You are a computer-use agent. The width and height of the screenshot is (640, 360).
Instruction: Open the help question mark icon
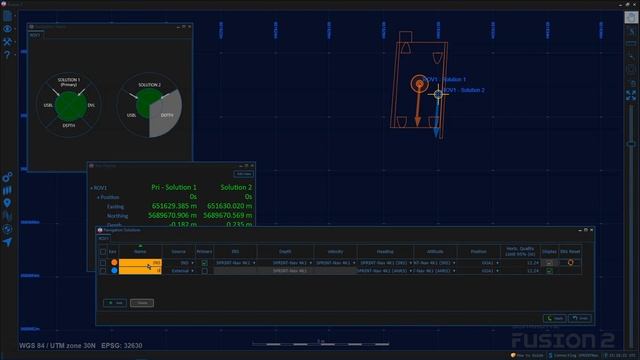[x=7, y=54]
